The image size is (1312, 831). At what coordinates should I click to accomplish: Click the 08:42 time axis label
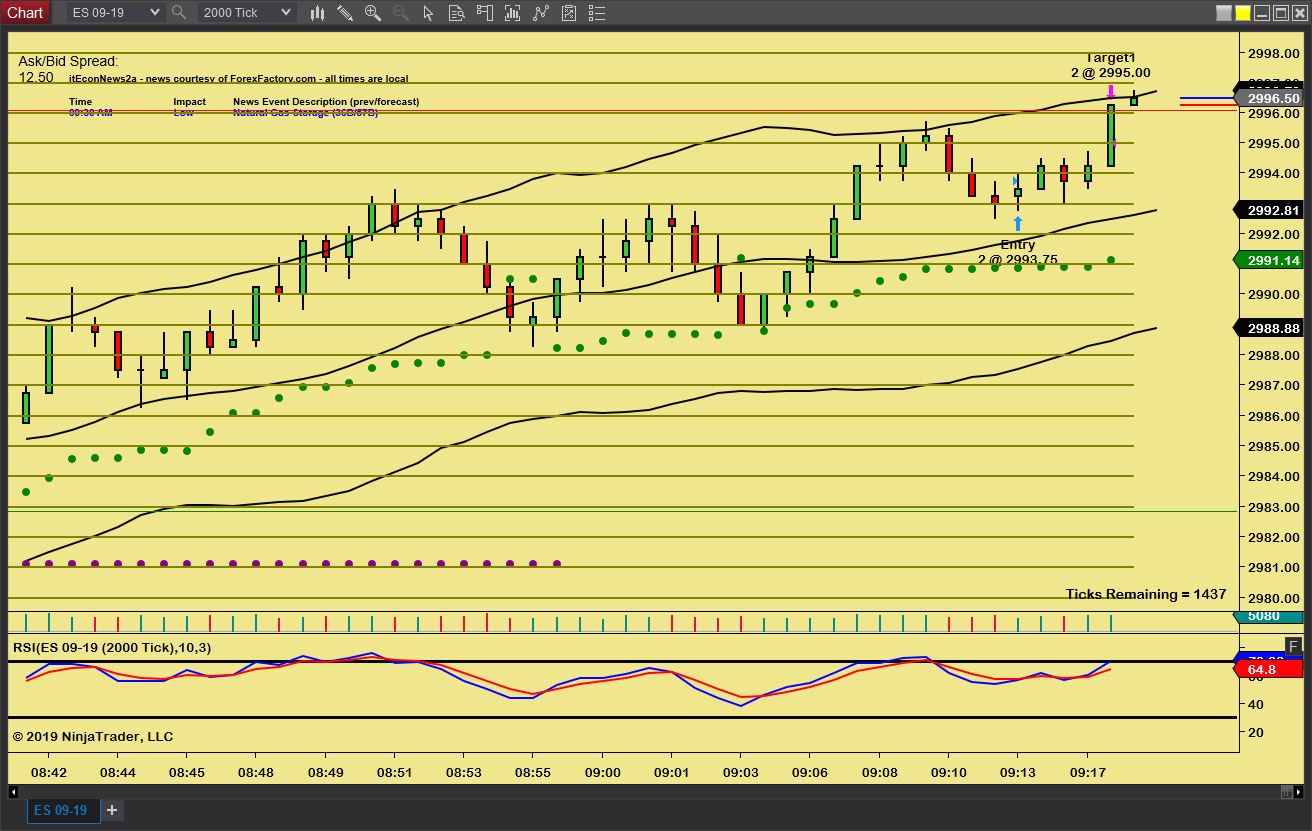(x=49, y=773)
